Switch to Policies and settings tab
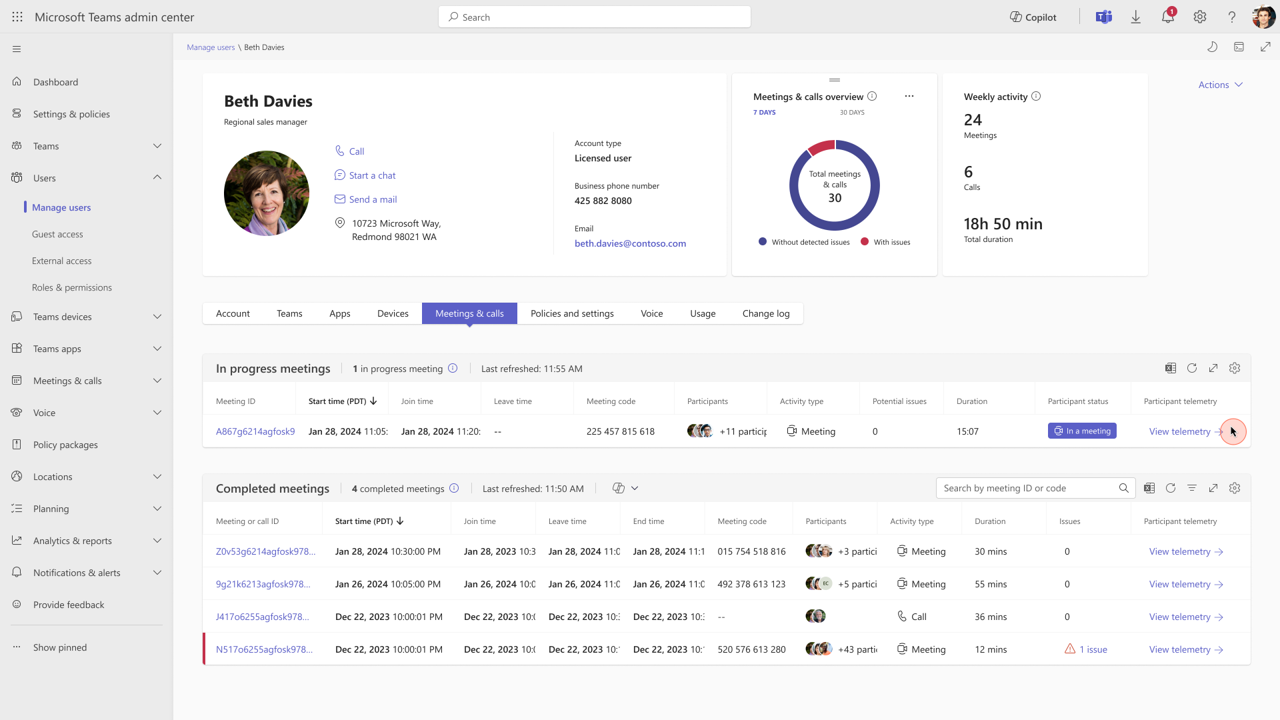 pyautogui.click(x=572, y=313)
